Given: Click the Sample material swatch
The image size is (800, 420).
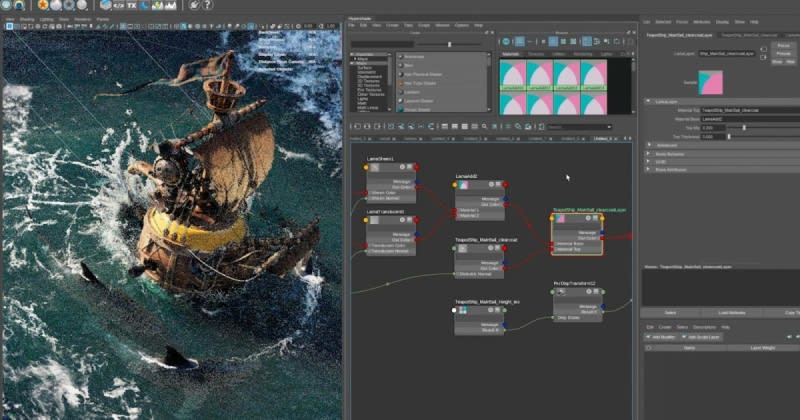Looking at the screenshot, I should (711, 83).
